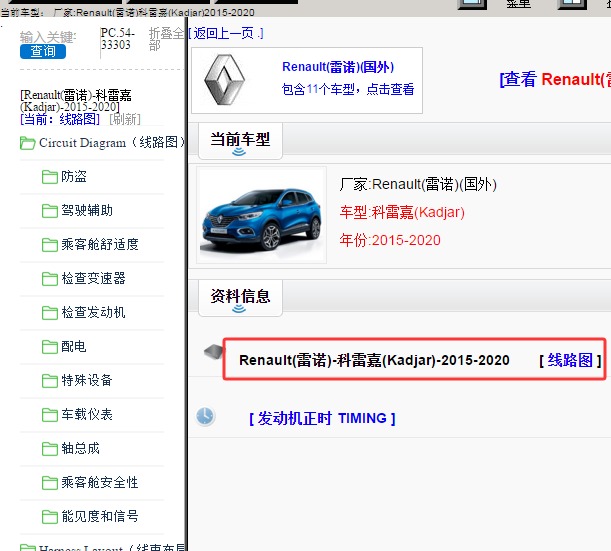This screenshot has height=551, width=611.
Task: Open the 检查发动机 tree folder
Action: click(94, 312)
